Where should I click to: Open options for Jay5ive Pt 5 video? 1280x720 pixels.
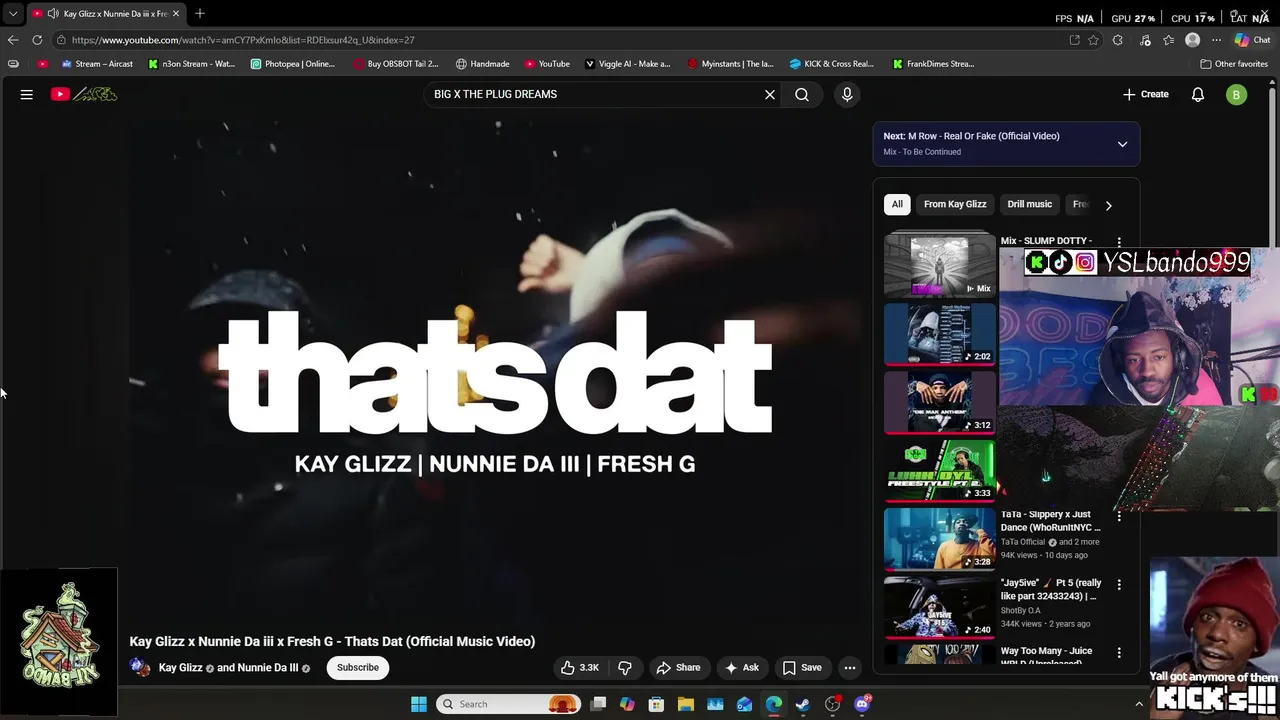click(x=1119, y=584)
